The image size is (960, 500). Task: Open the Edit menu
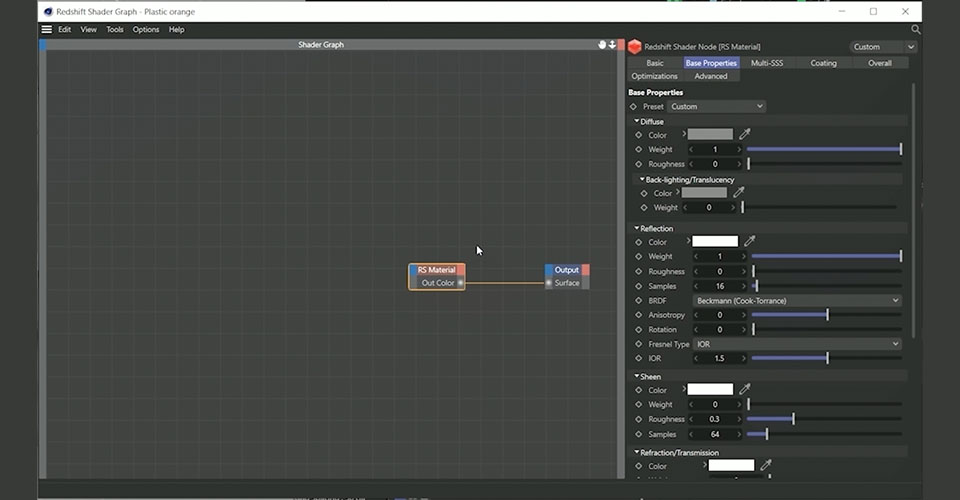point(64,29)
